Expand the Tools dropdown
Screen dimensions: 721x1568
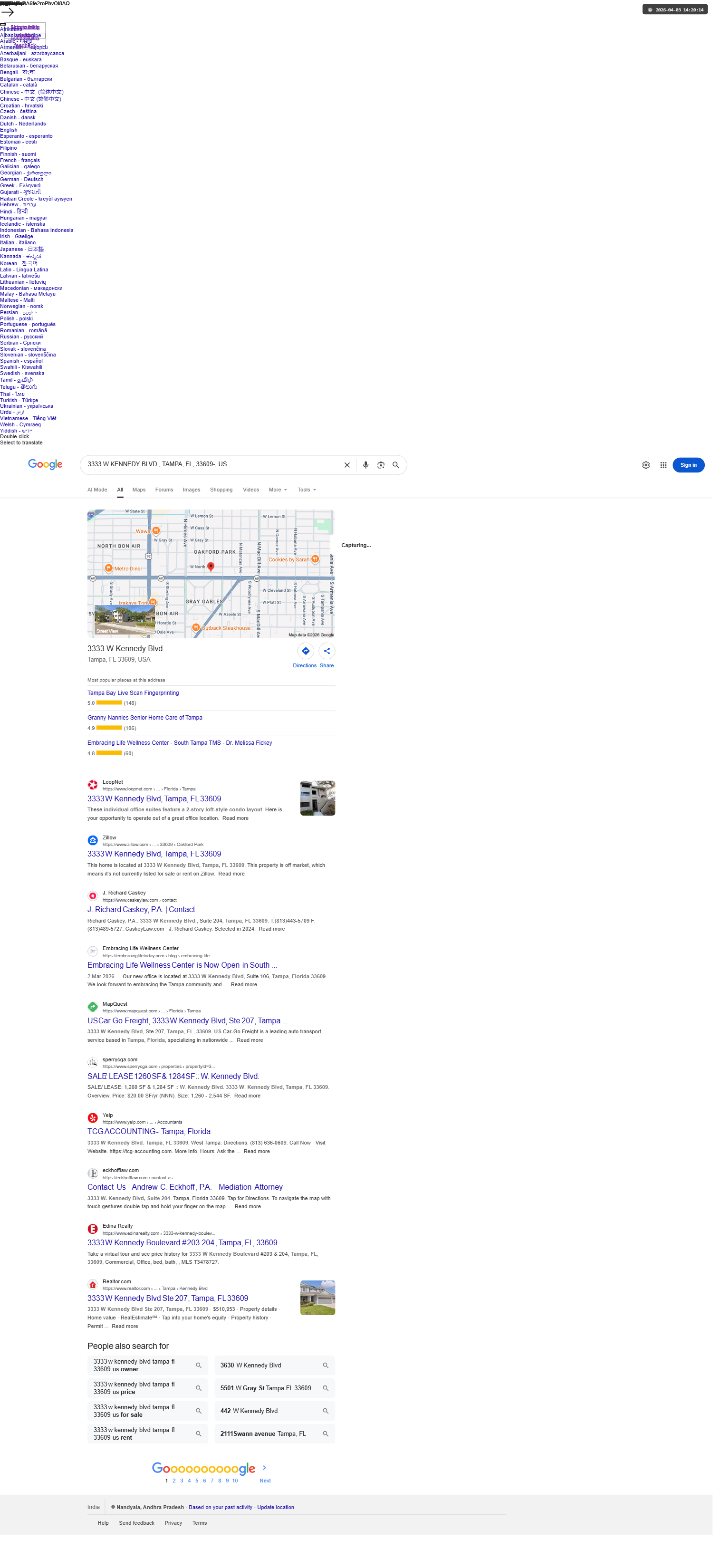point(307,490)
